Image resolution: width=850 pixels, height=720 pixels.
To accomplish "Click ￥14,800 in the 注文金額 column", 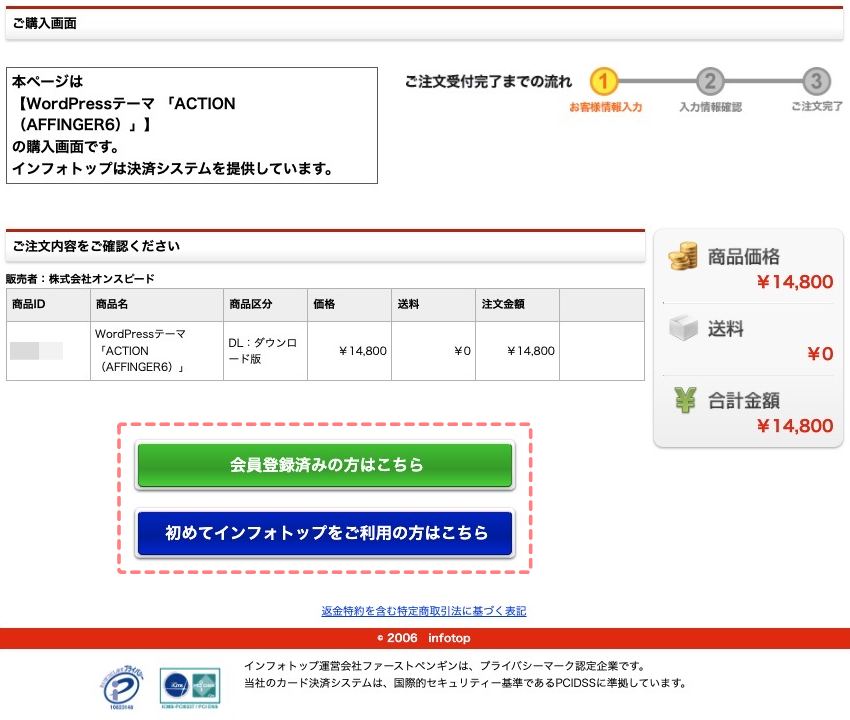I will [531, 351].
